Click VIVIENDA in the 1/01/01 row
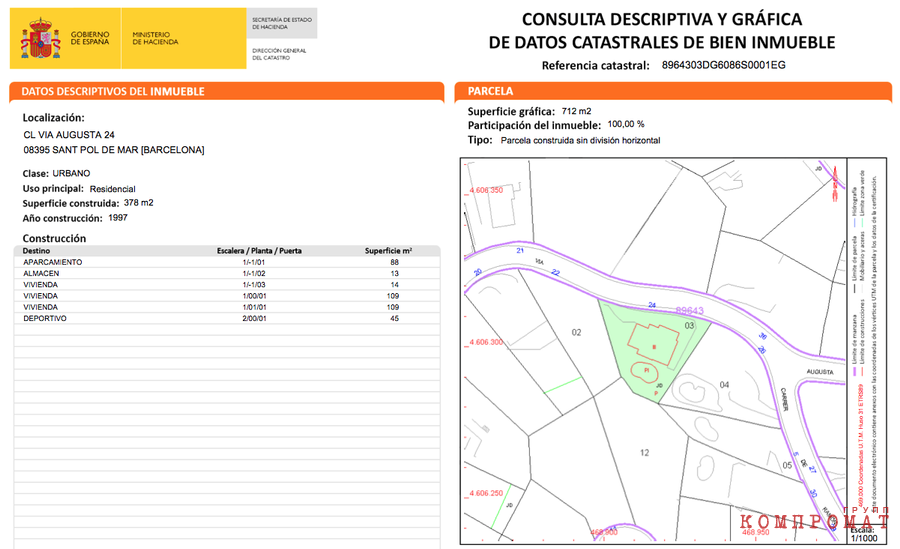 (x=40, y=307)
